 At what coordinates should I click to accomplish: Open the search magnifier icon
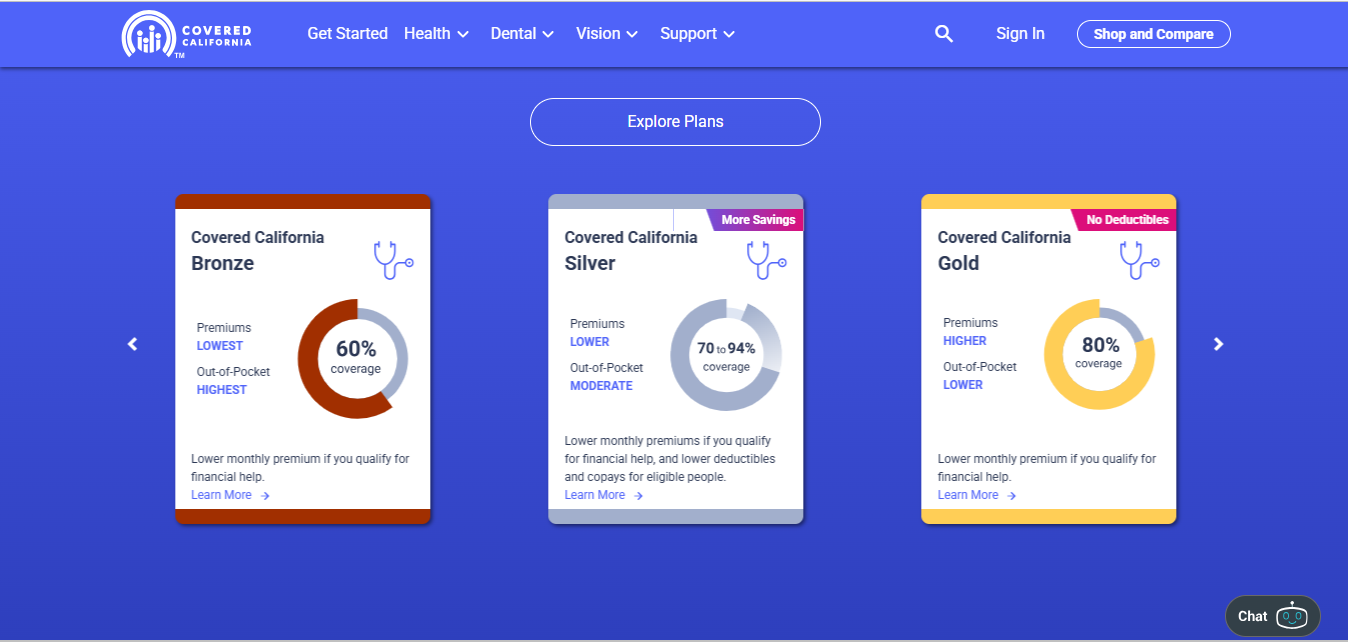click(944, 34)
